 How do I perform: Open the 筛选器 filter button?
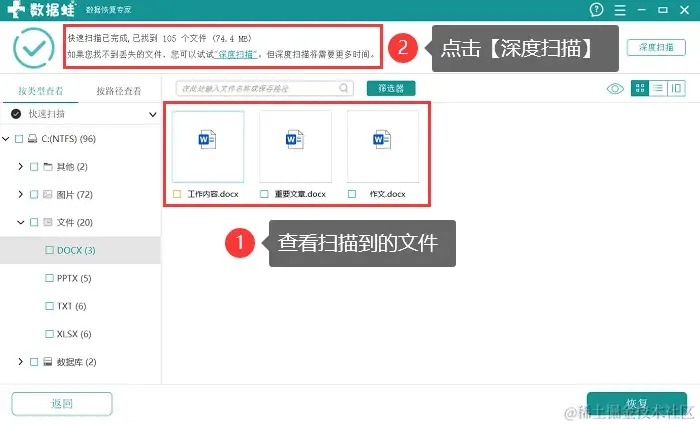click(391, 88)
